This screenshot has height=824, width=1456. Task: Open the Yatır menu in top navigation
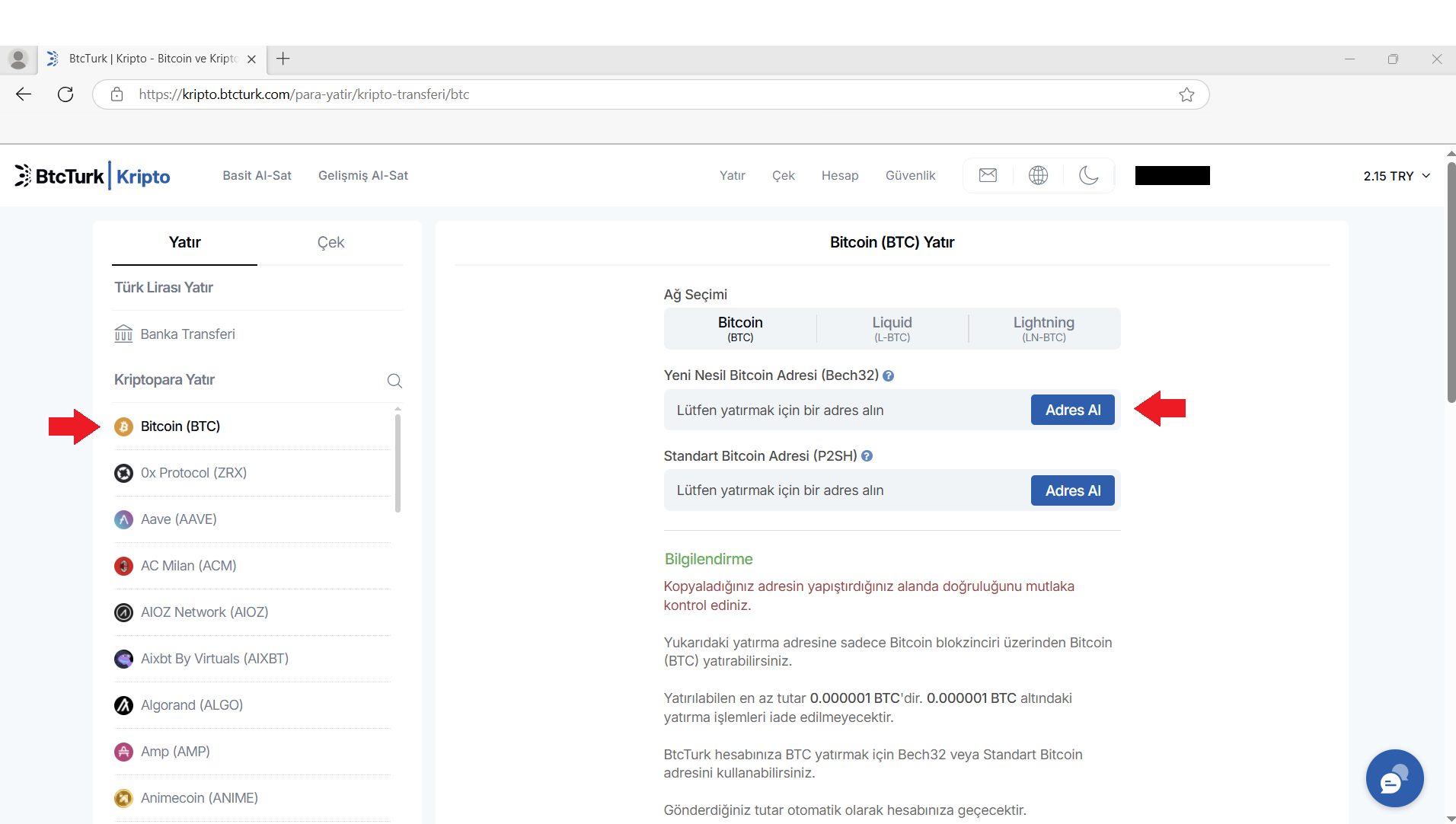click(732, 176)
